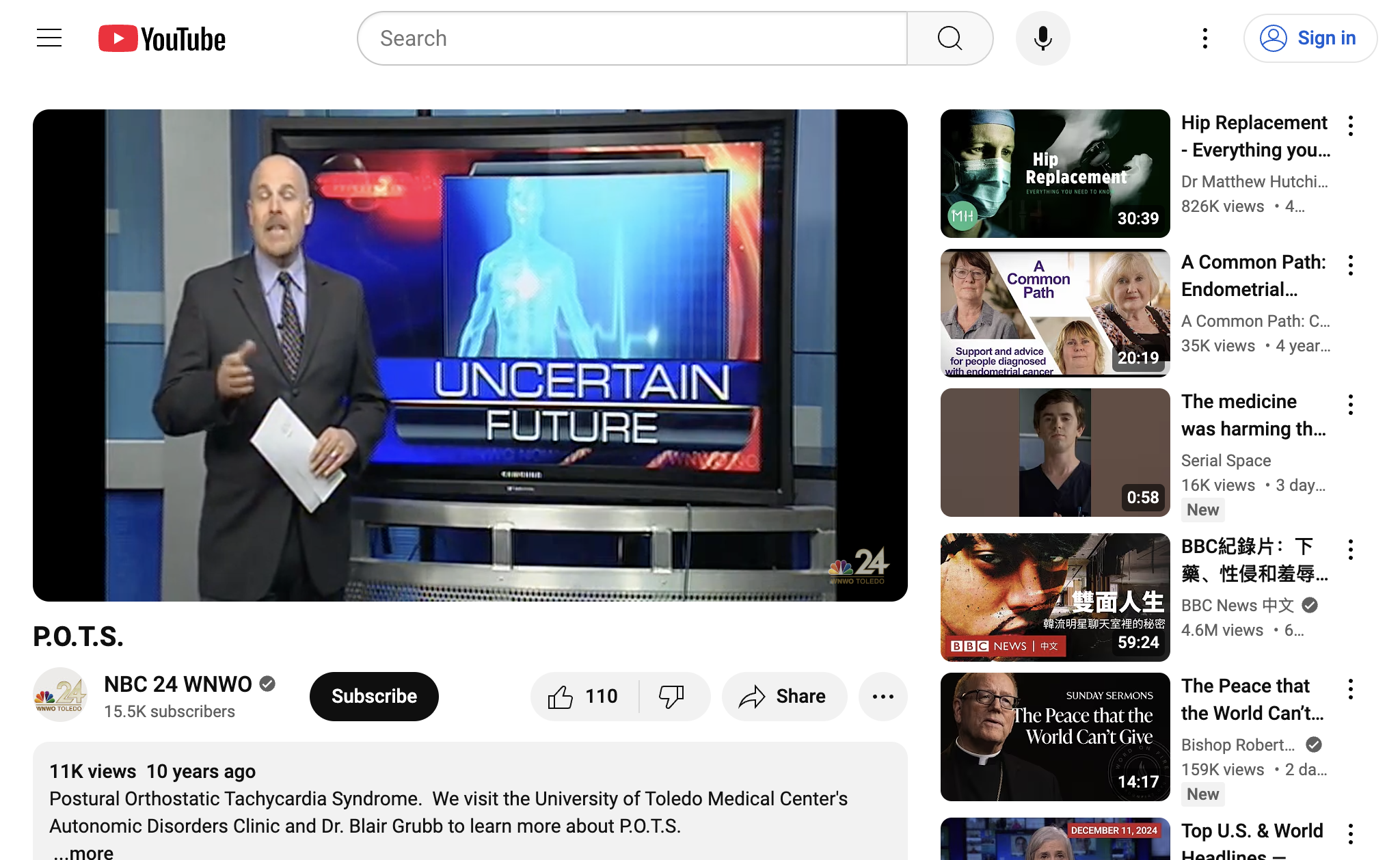Open the NBC 24 WNWO channel name

[x=178, y=684]
